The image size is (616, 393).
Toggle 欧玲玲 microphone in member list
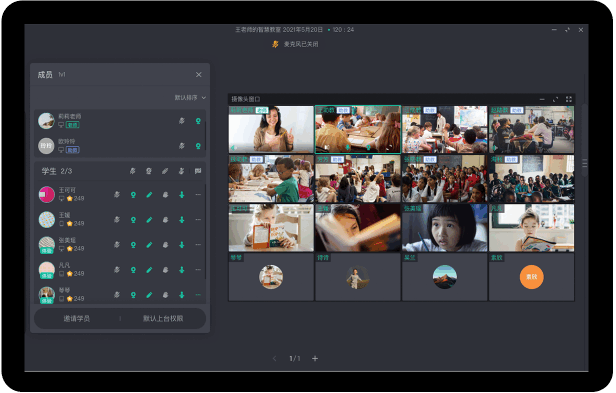pos(182,146)
